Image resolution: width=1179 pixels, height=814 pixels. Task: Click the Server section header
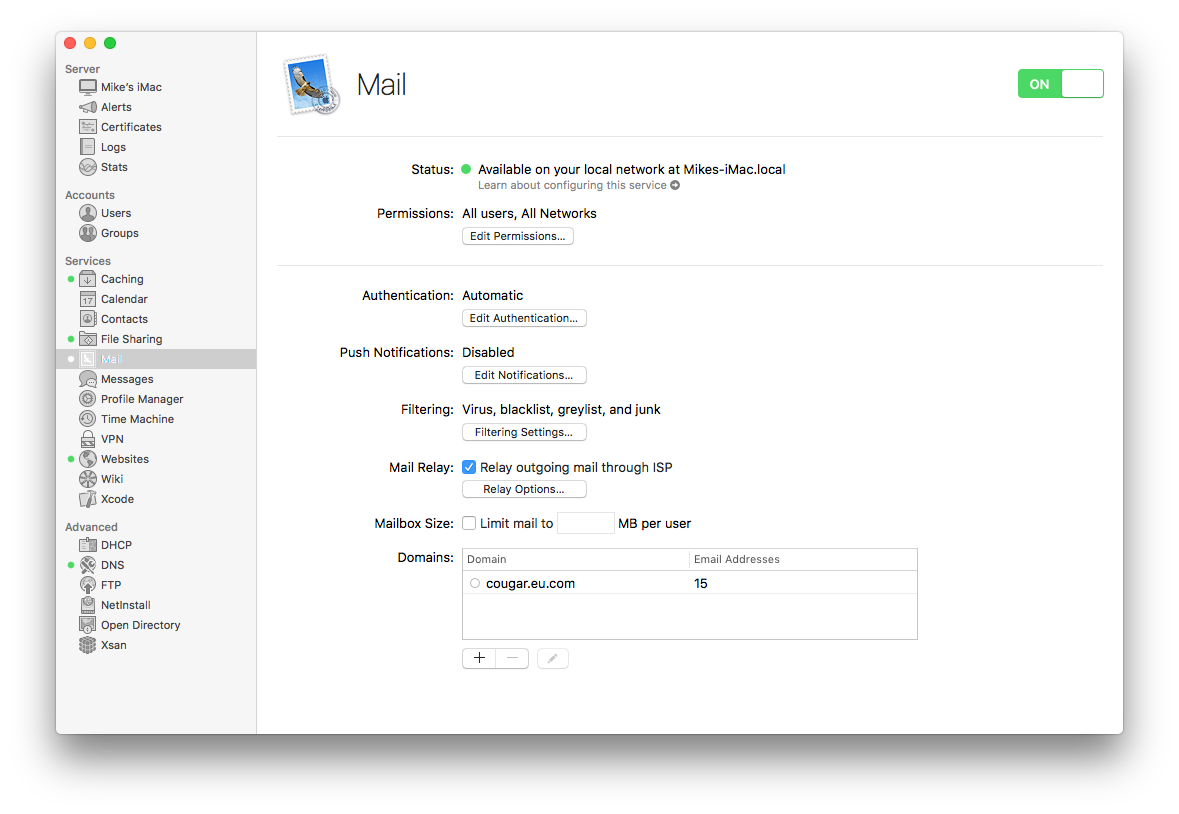82,69
